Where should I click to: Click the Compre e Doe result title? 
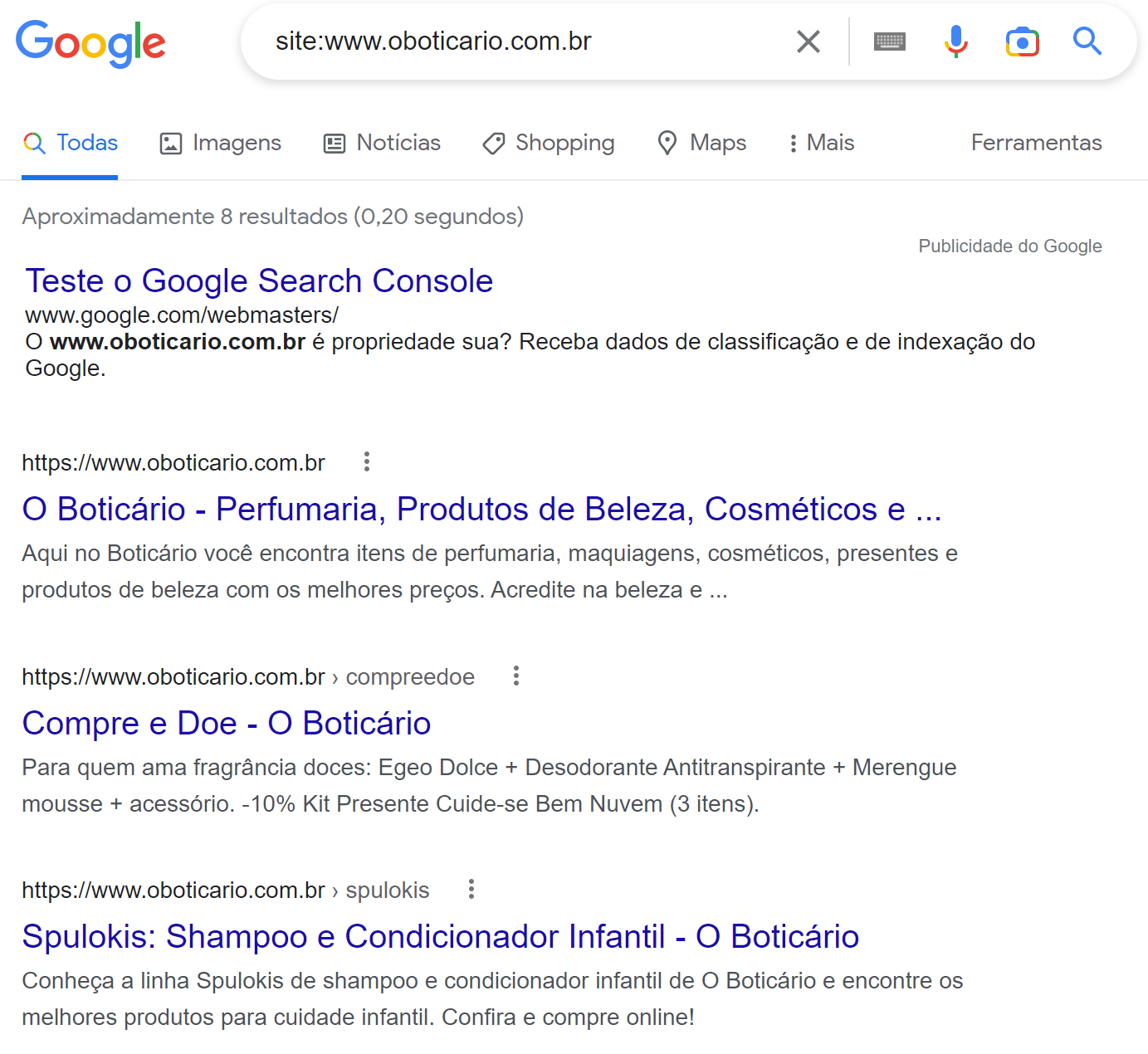click(226, 723)
